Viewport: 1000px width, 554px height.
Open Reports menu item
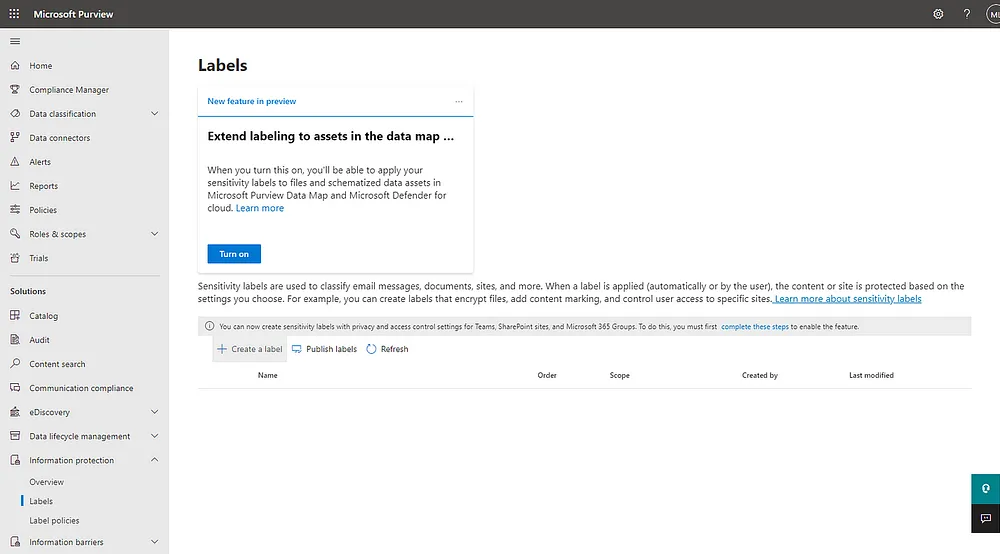click(x=43, y=186)
